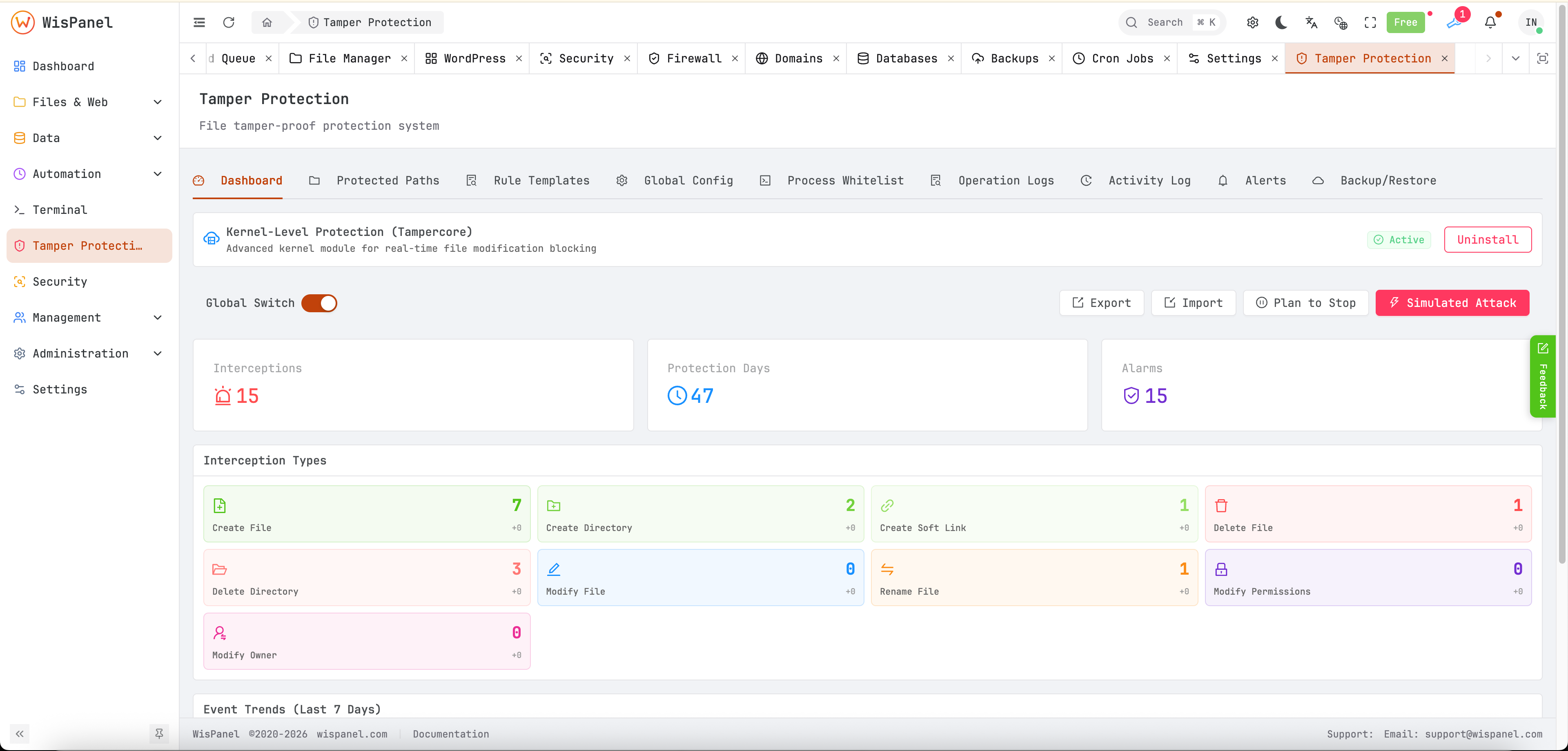
Task: Open Terminal in the sidebar
Action: (89, 210)
